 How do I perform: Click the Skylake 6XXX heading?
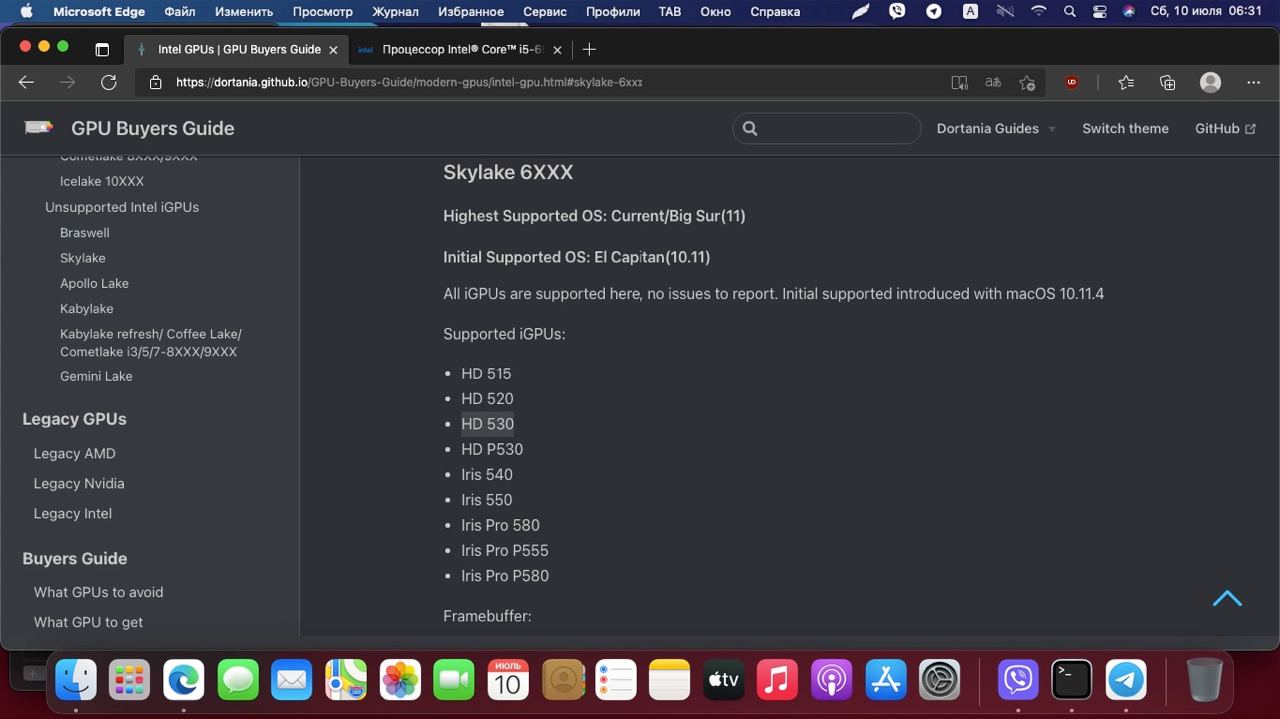point(508,172)
